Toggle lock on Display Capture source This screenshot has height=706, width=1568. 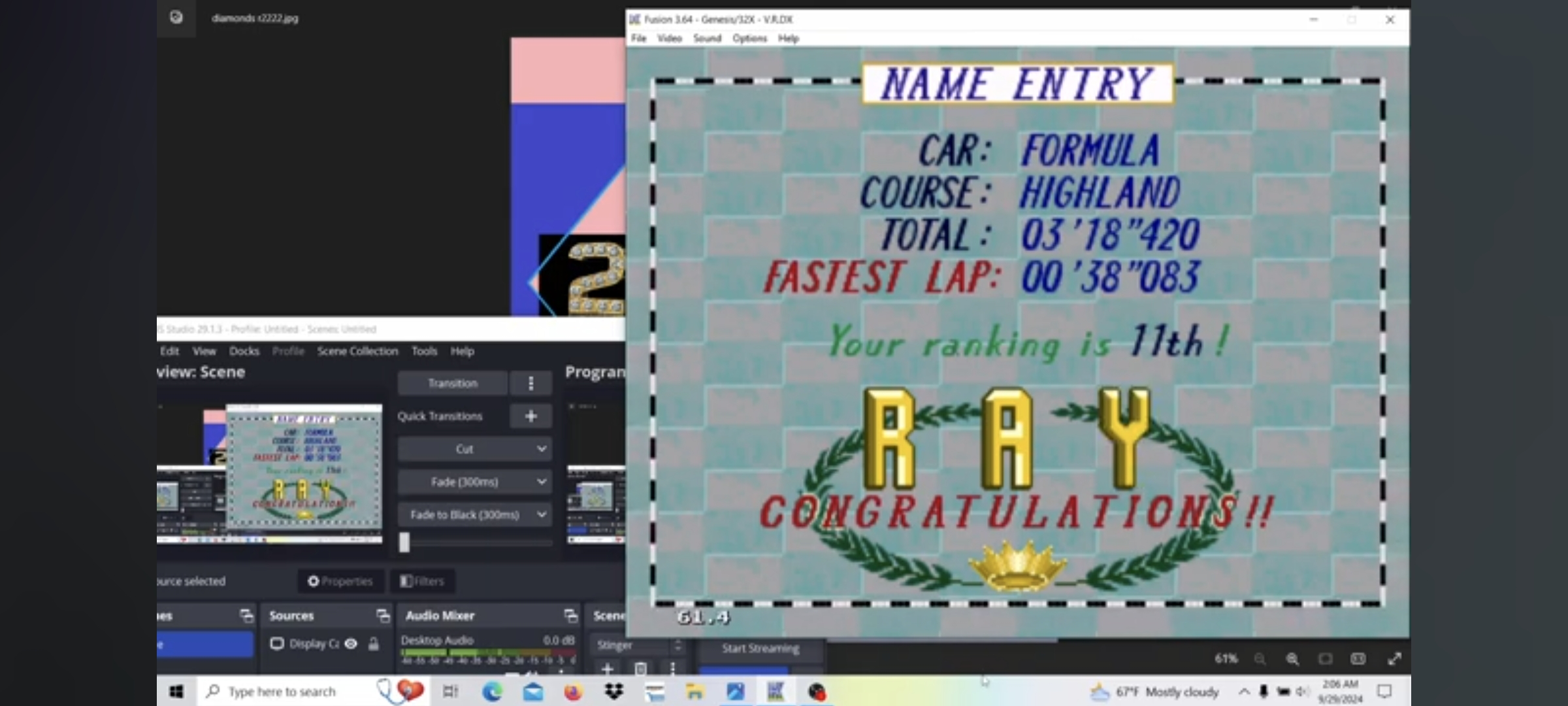click(x=374, y=644)
